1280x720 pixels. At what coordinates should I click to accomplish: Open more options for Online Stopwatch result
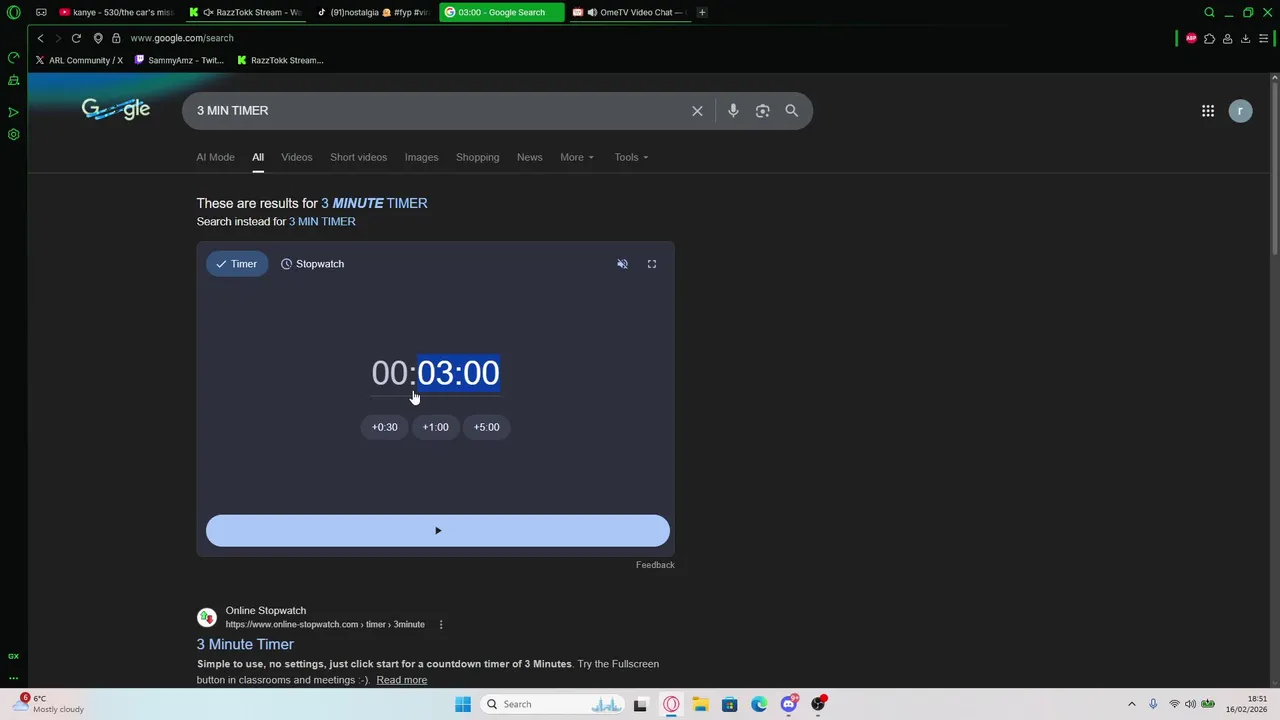(441, 625)
